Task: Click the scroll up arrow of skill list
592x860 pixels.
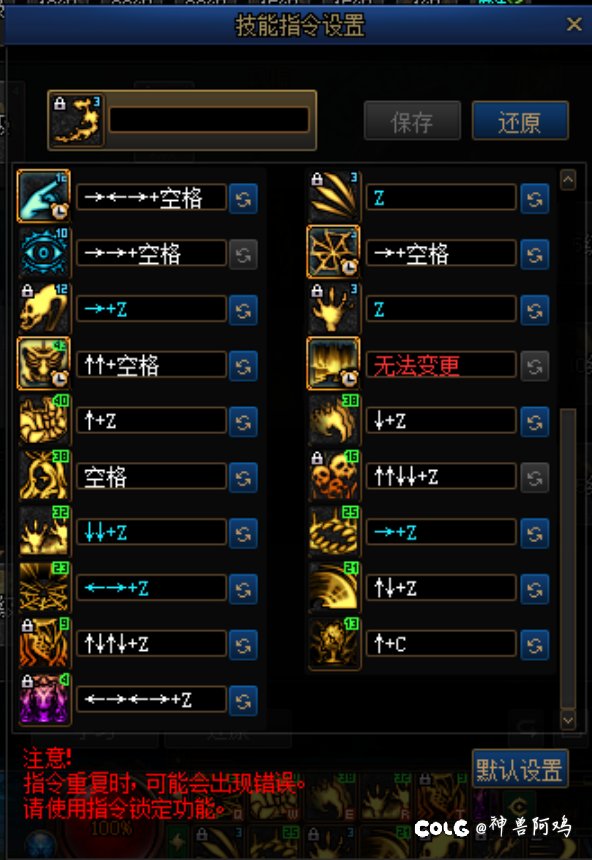Action: 568,180
